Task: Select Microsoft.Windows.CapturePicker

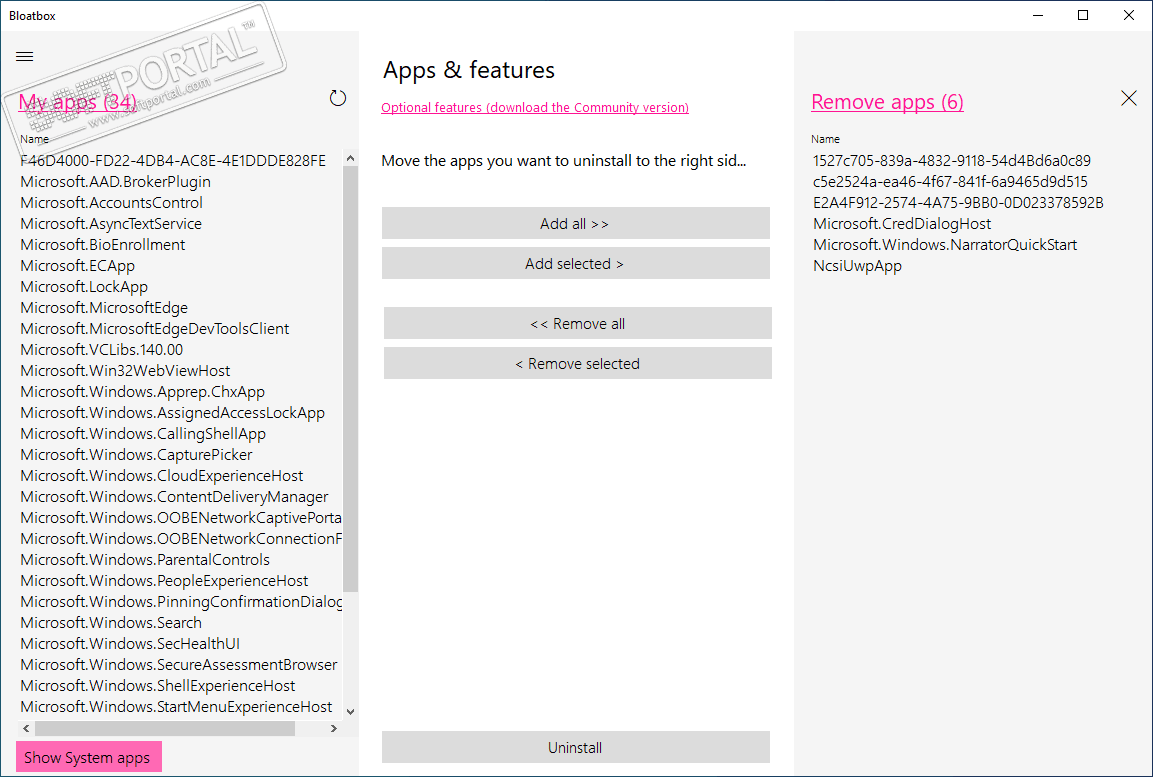Action: [136, 455]
